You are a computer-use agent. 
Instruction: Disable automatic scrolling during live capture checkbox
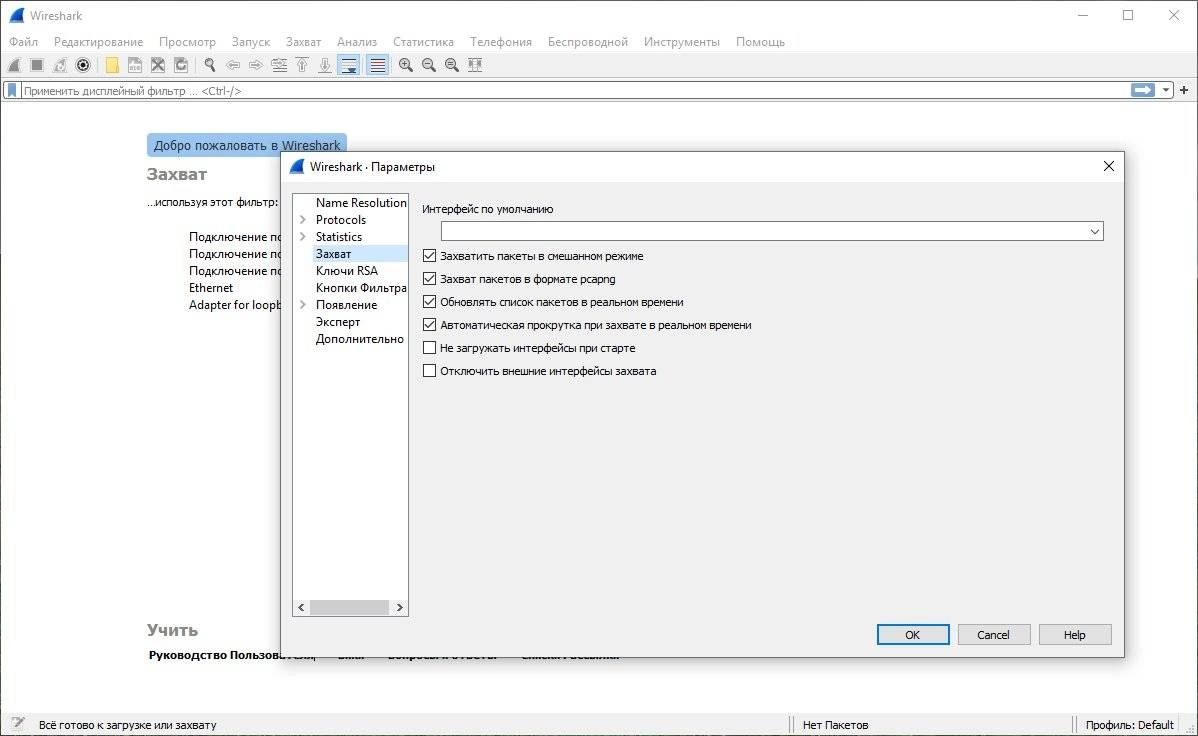click(x=429, y=325)
